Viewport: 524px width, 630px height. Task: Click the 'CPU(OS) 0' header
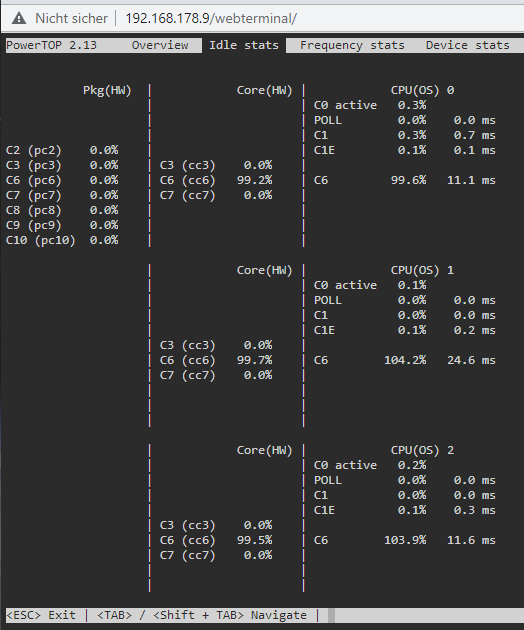coord(422,90)
